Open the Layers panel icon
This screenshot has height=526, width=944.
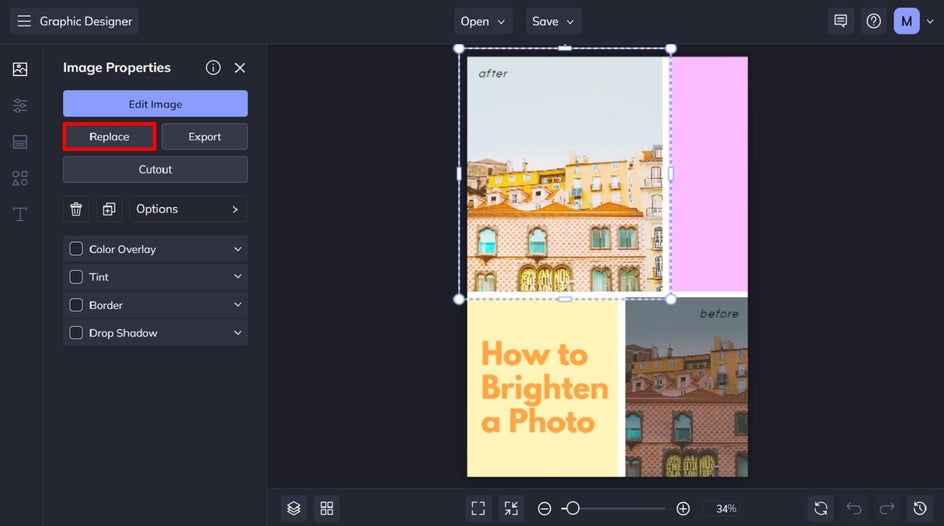click(293, 508)
